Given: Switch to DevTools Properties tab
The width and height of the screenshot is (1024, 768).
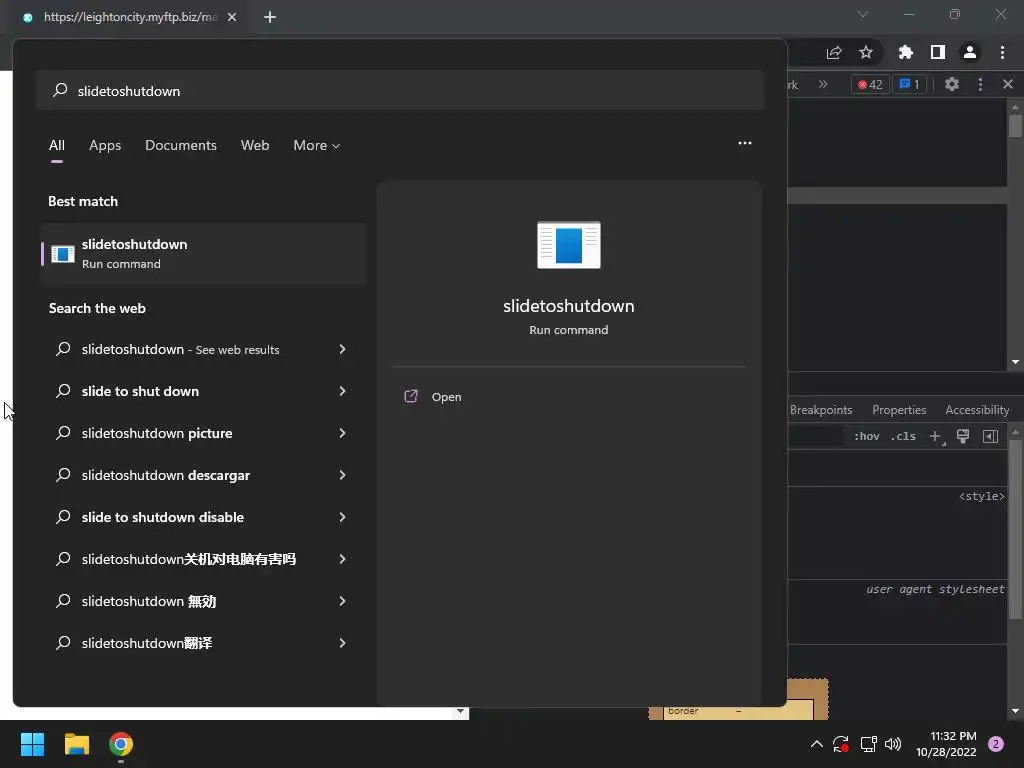Looking at the screenshot, I should 899,410.
